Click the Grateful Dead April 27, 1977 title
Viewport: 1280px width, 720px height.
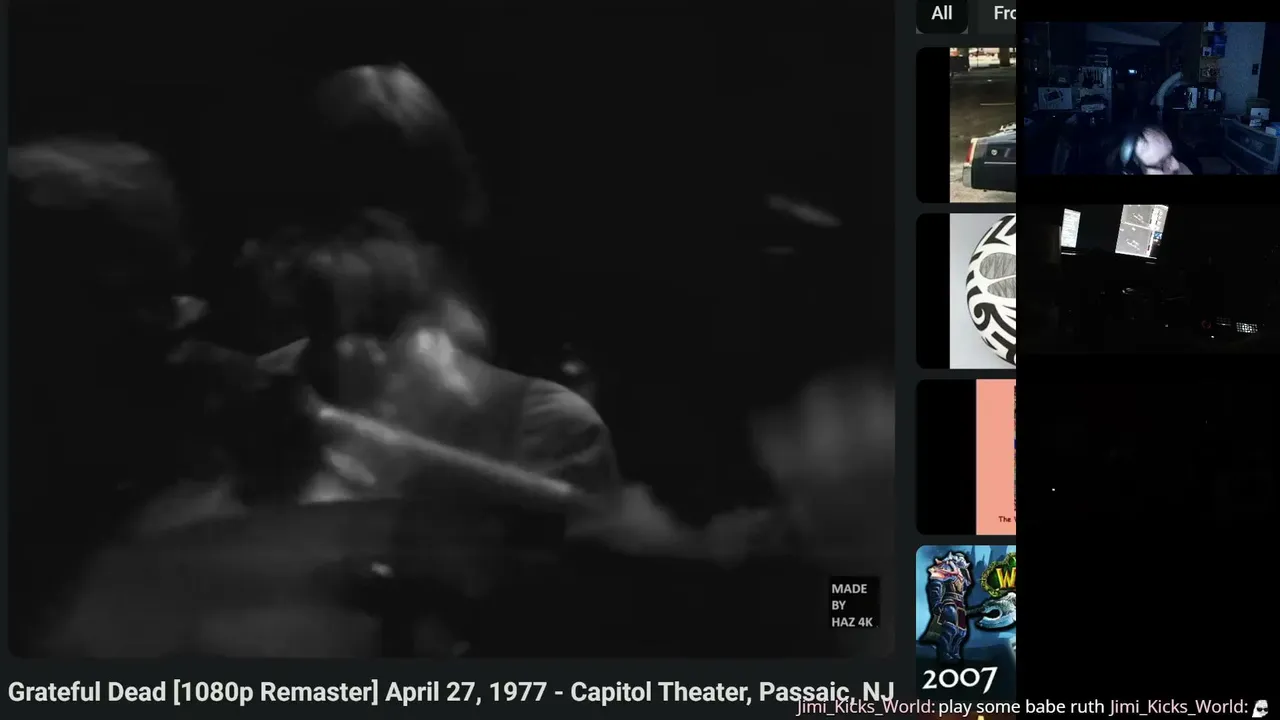(x=451, y=692)
